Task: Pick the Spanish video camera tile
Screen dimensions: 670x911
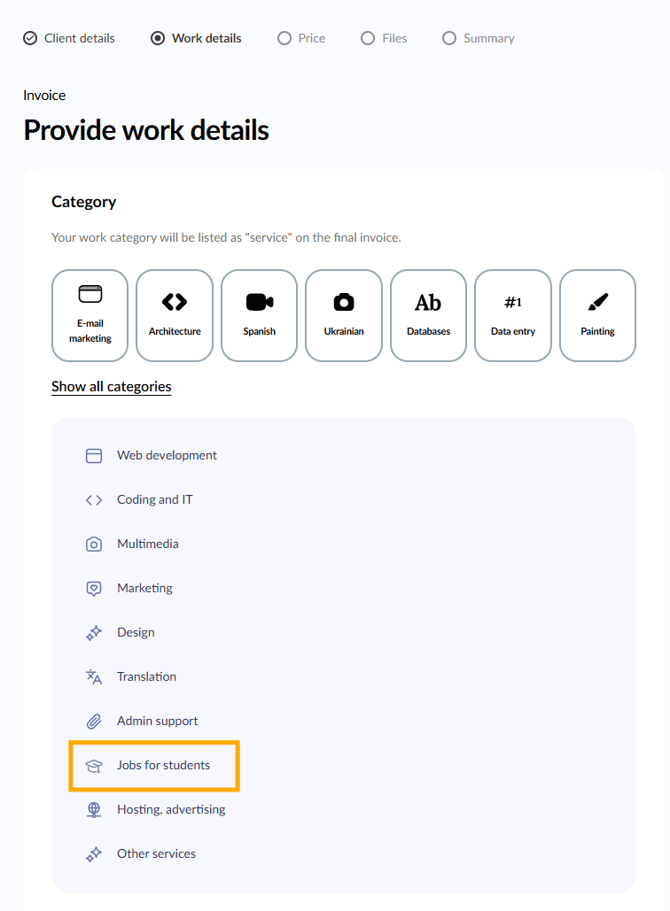Action: [259, 315]
